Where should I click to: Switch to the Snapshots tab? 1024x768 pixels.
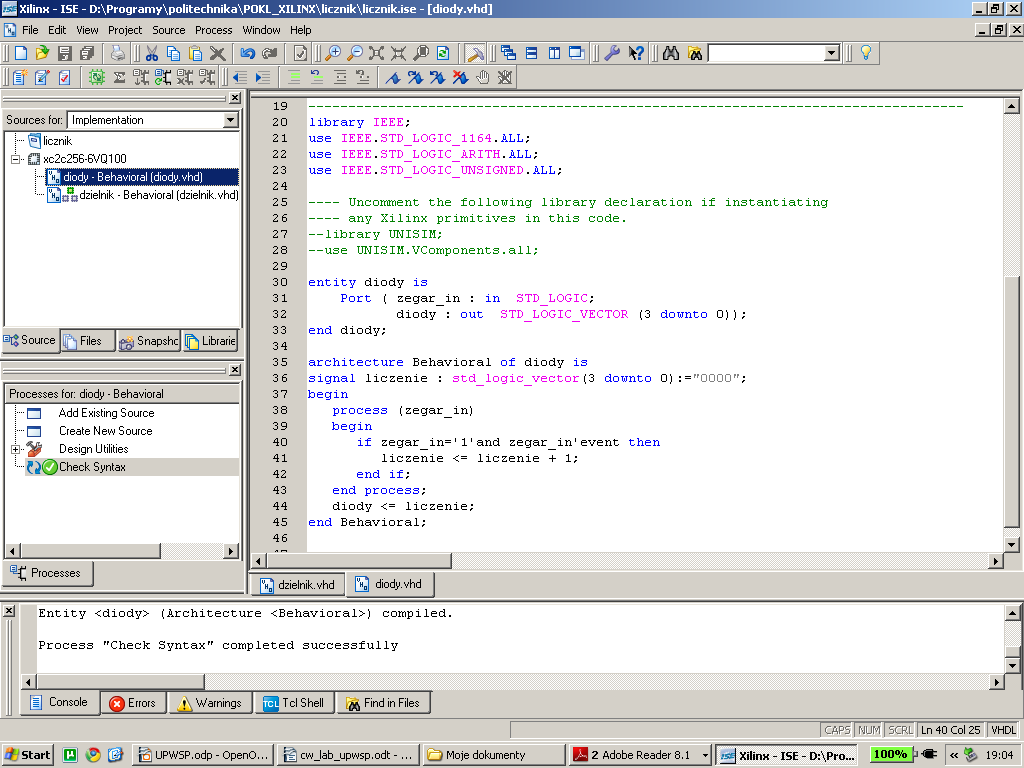click(150, 341)
